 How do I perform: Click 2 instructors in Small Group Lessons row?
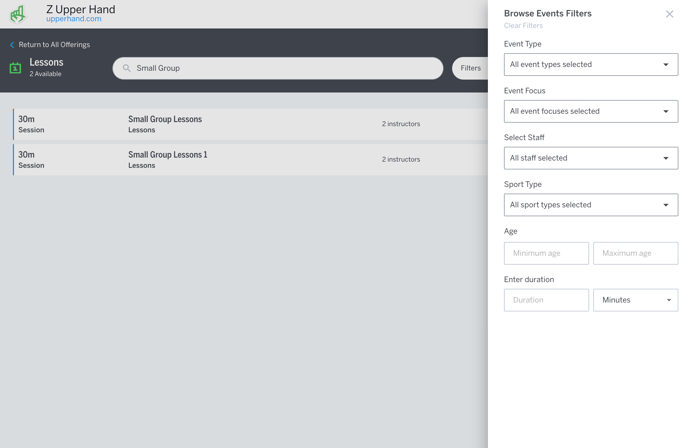click(x=401, y=124)
